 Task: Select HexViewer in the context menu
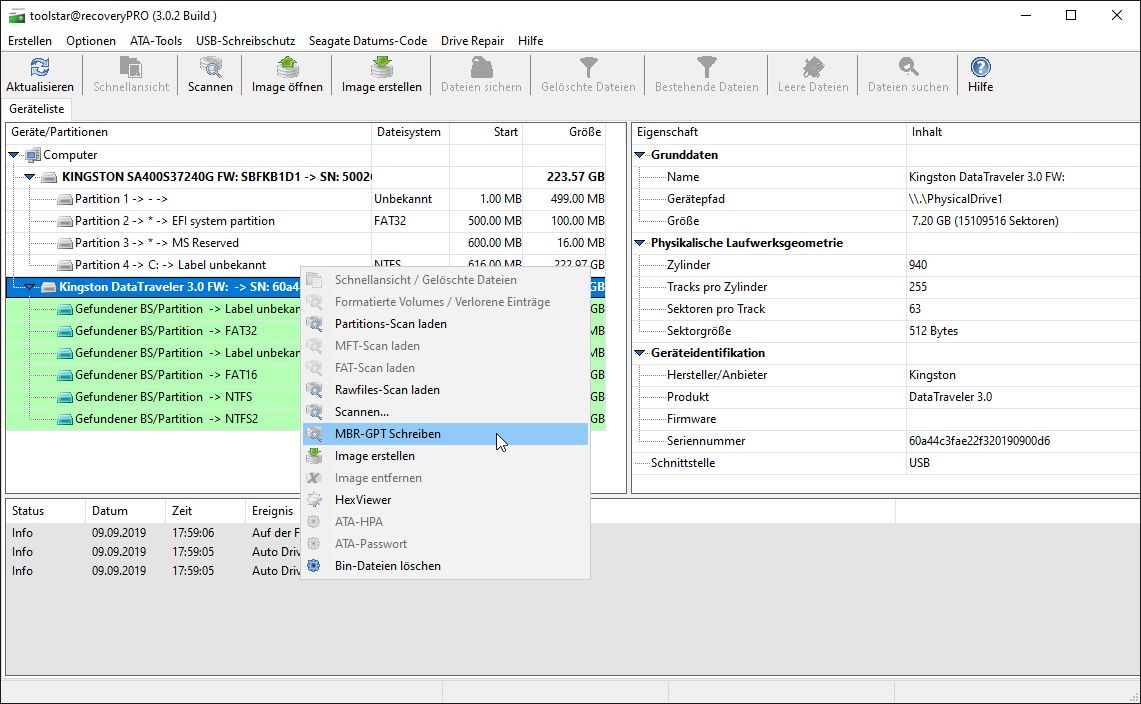362,500
